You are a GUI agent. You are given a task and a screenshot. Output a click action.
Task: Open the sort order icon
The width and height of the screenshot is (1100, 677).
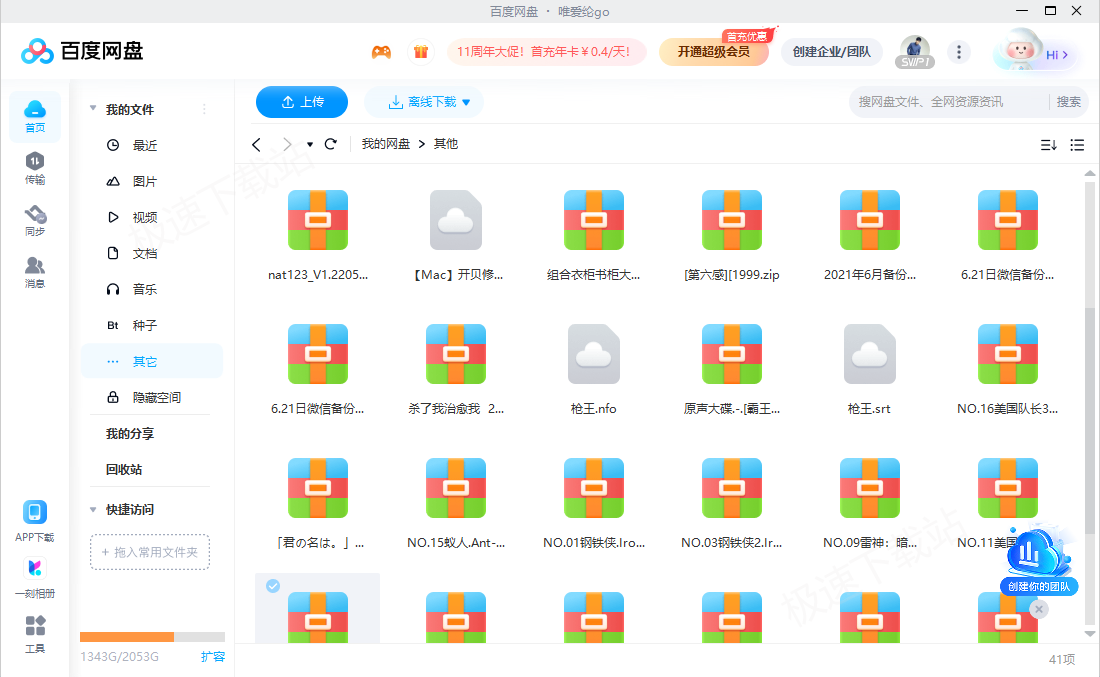pyautogui.click(x=1048, y=145)
